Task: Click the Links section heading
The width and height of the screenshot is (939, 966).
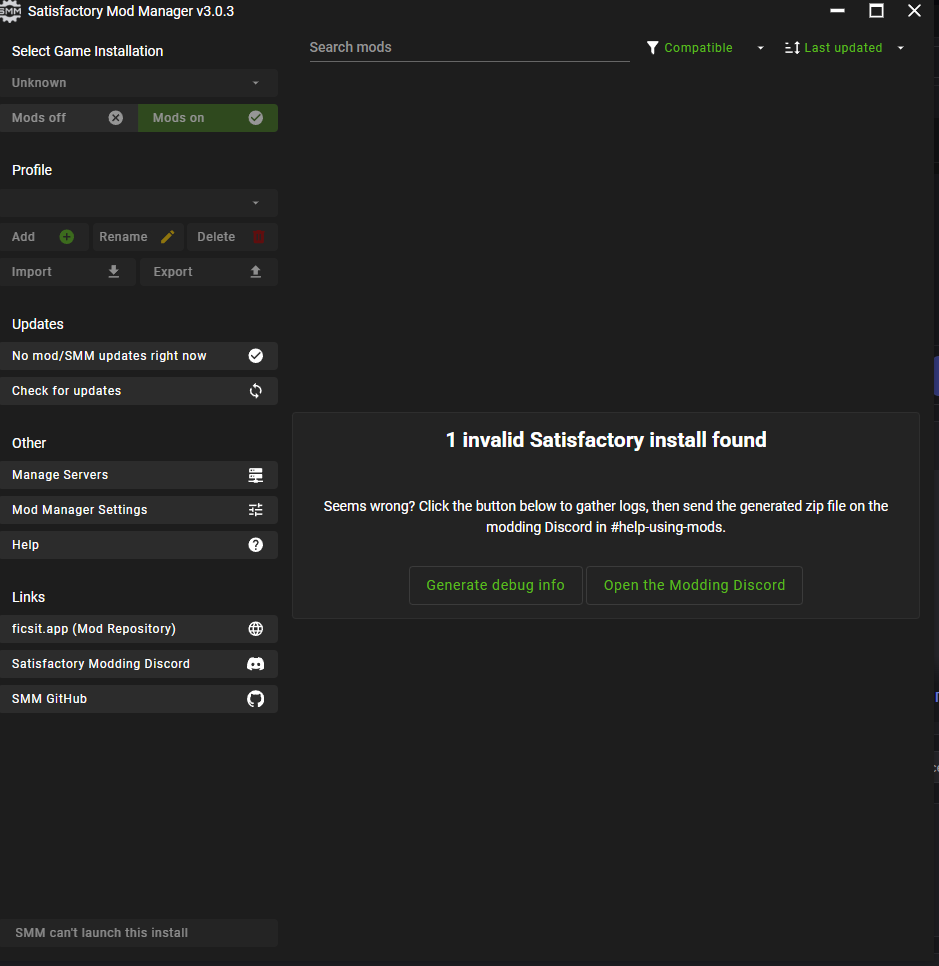Action: point(28,597)
